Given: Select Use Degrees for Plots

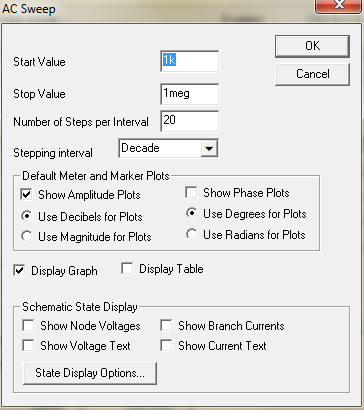Looking at the screenshot, I should [x=191, y=214].
